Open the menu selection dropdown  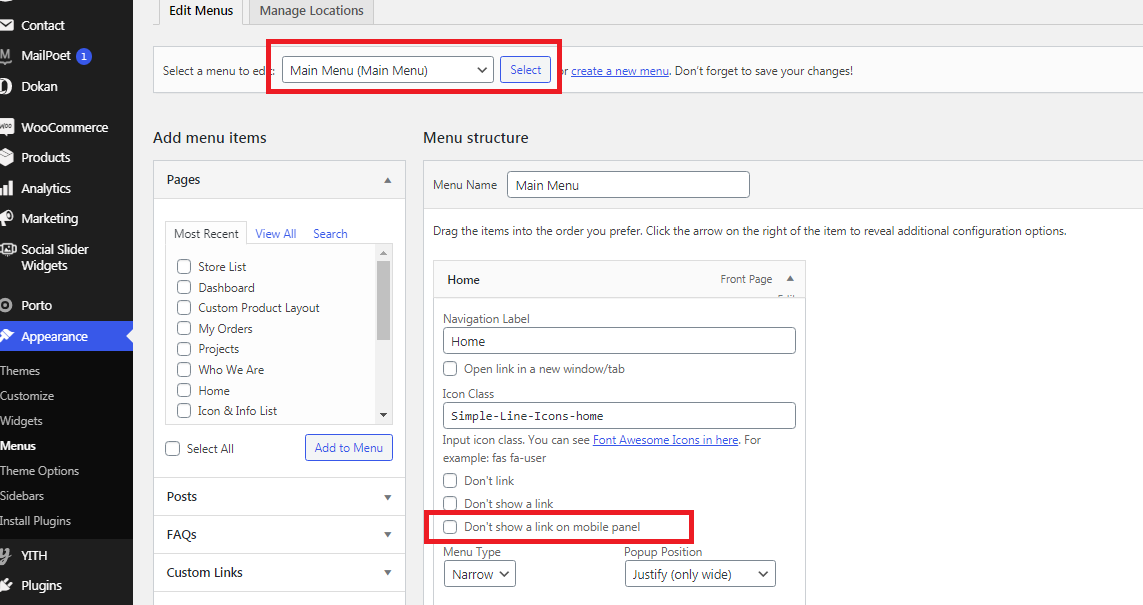387,70
